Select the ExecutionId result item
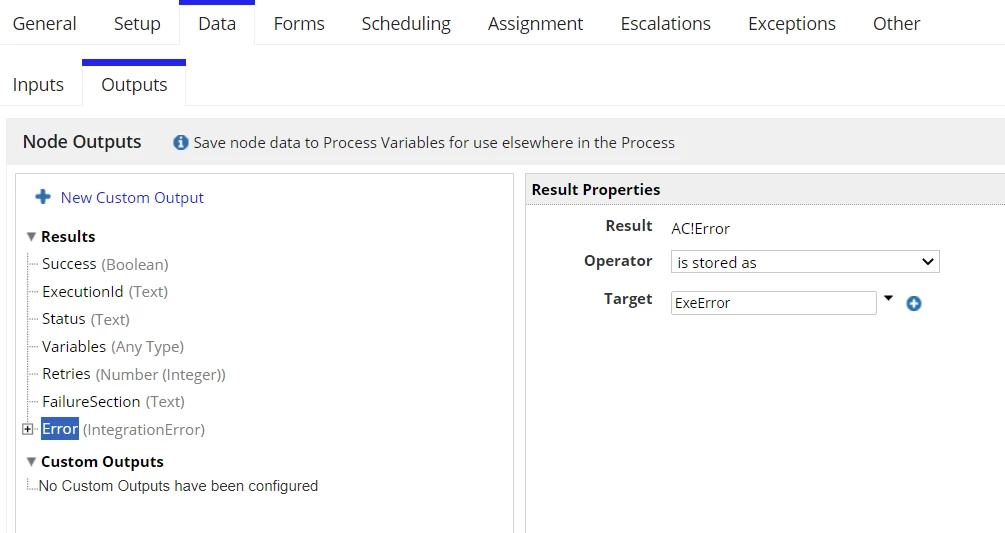The height and width of the screenshot is (533, 1005). (104, 291)
